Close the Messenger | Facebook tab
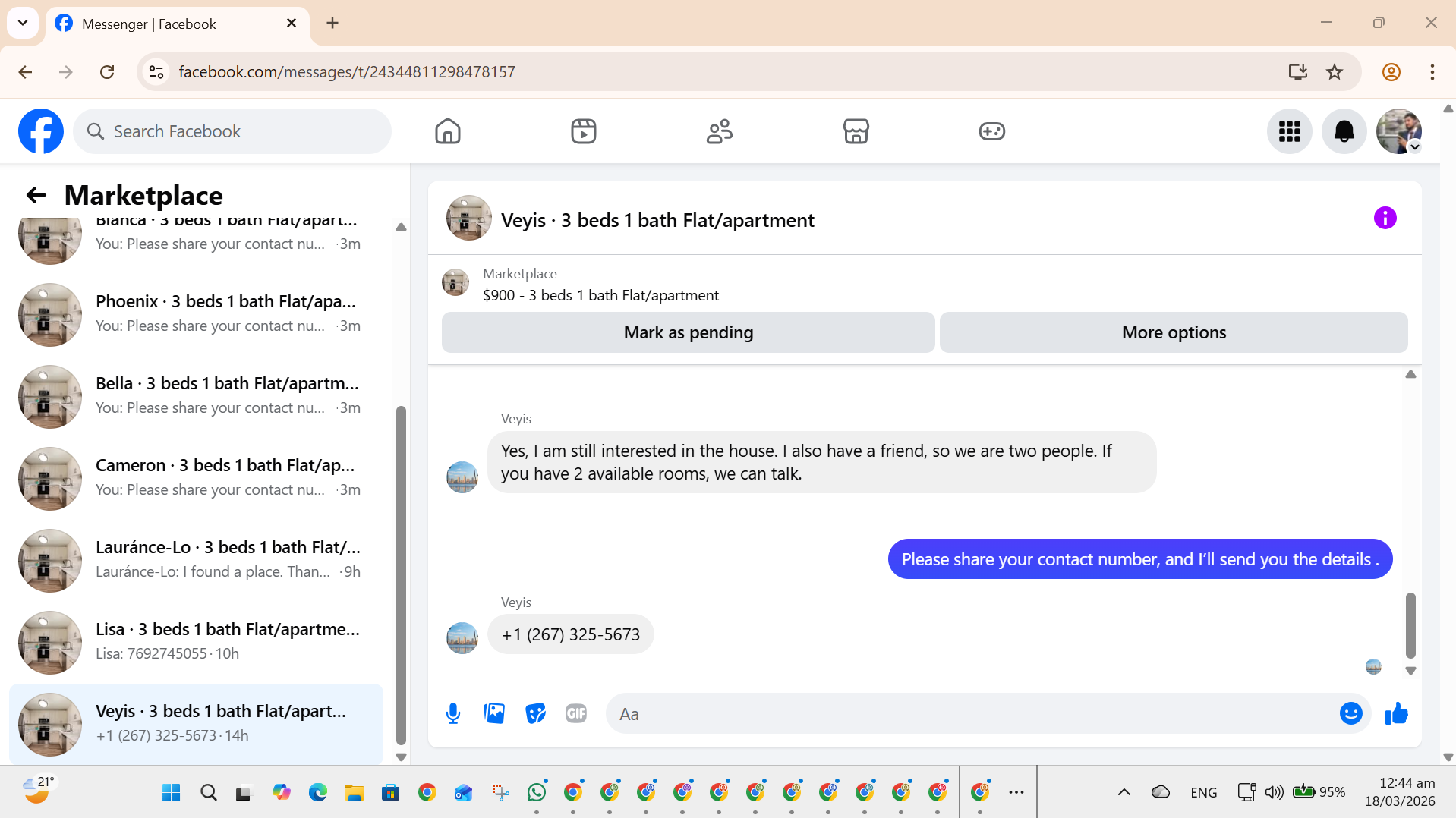The image size is (1456, 818). [292, 24]
